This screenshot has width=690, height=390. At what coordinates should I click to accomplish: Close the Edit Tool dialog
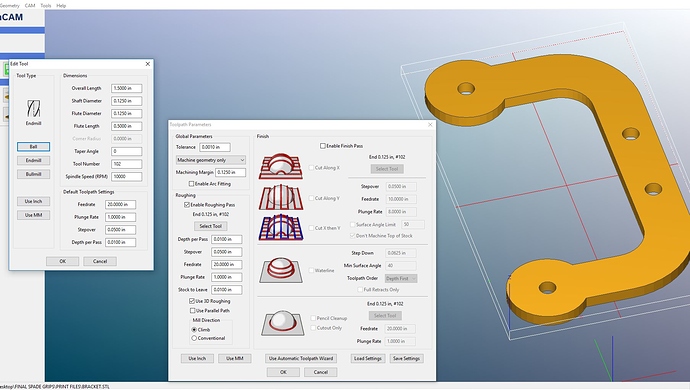(148, 64)
